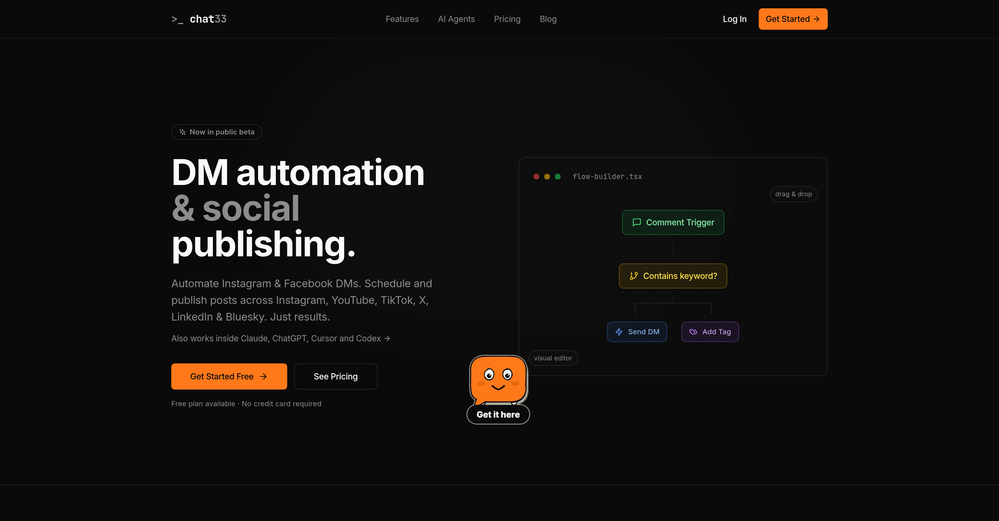Select the Add Tag node
Image resolution: width=999 pixels, height=521 pixels.
[710, 332]
